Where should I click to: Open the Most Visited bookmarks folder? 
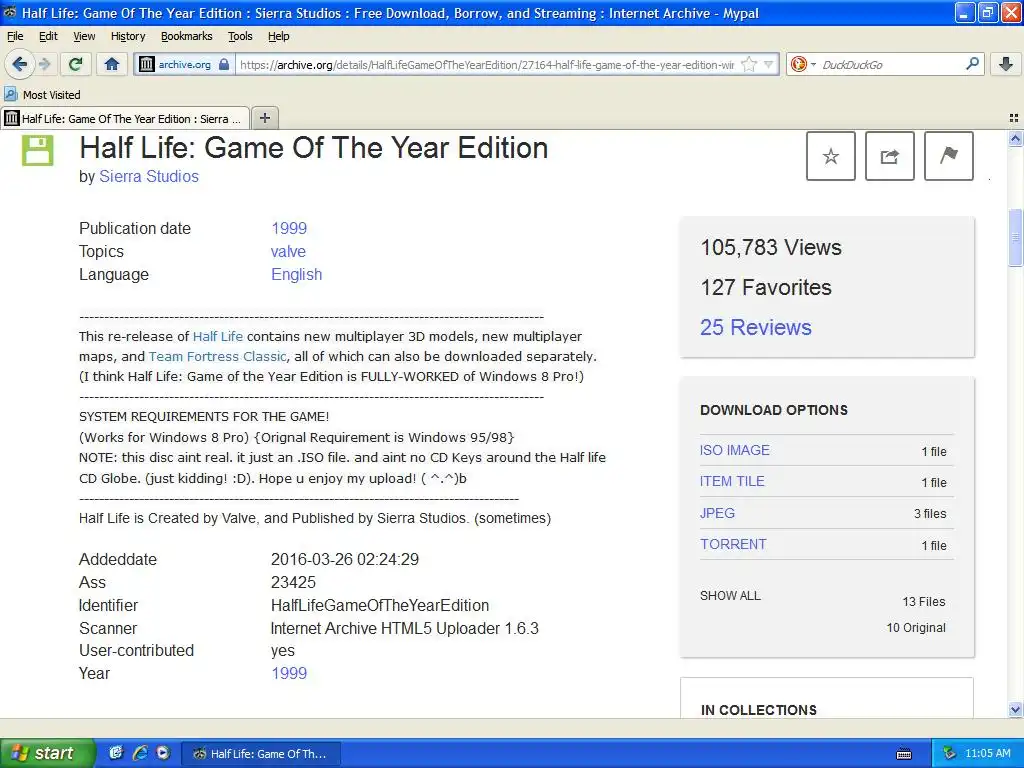coord(43,95)
